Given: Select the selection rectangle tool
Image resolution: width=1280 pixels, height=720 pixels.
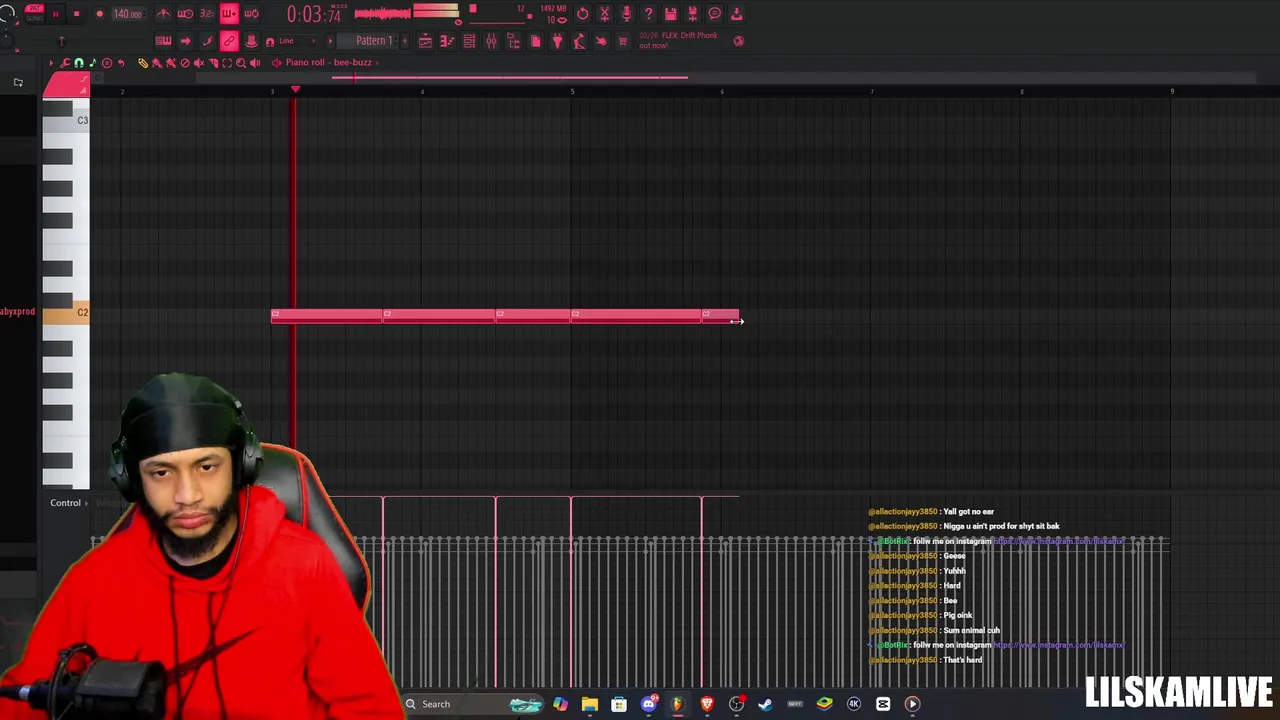Looking at the screenshot, I should (227, 63).
